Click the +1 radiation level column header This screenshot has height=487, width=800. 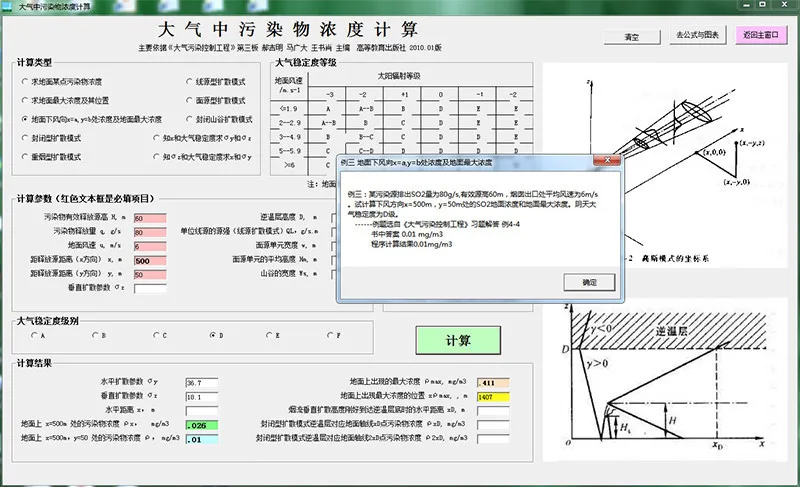tap(404, 95)
